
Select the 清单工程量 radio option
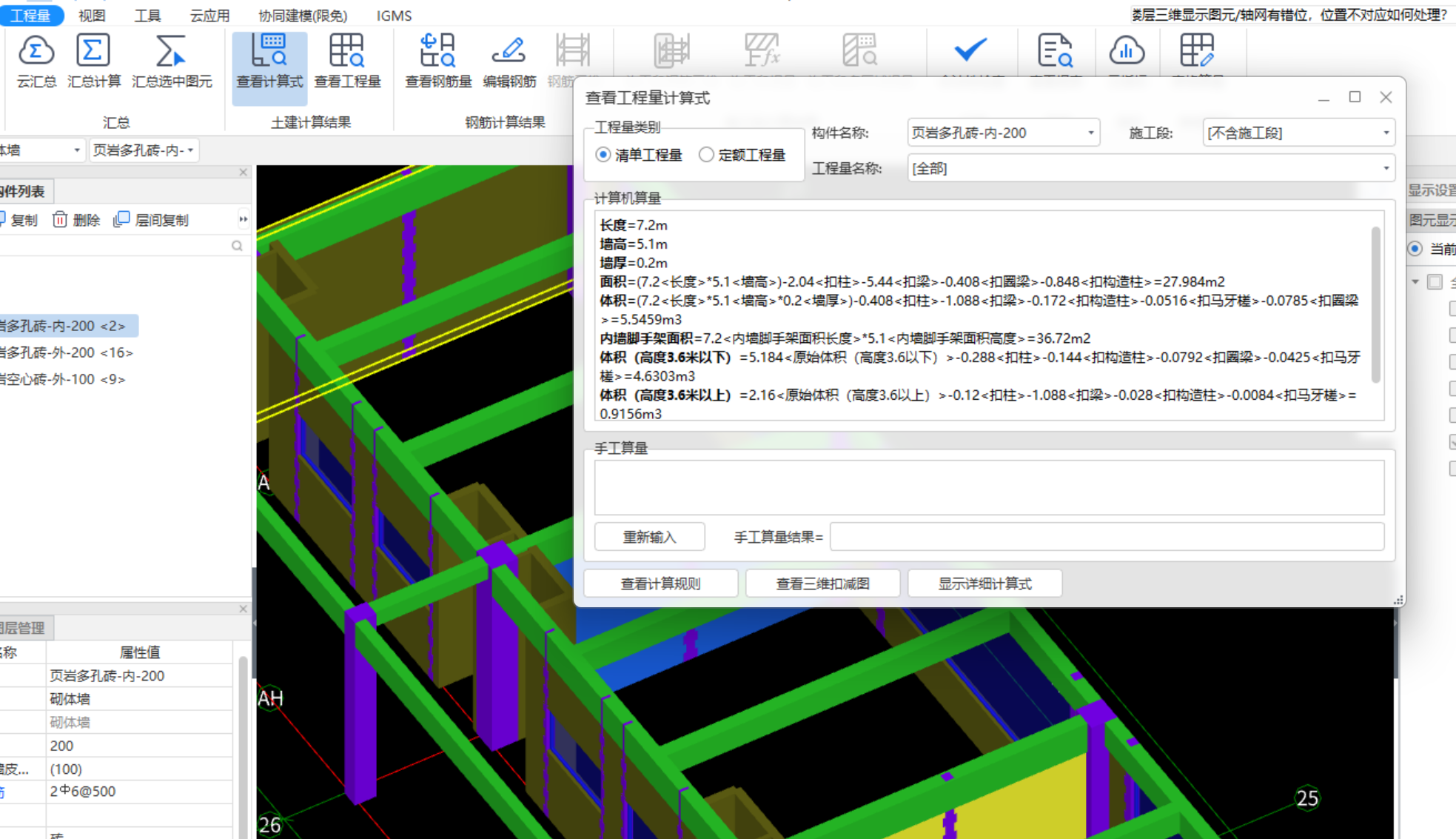(x=603, y=155)
